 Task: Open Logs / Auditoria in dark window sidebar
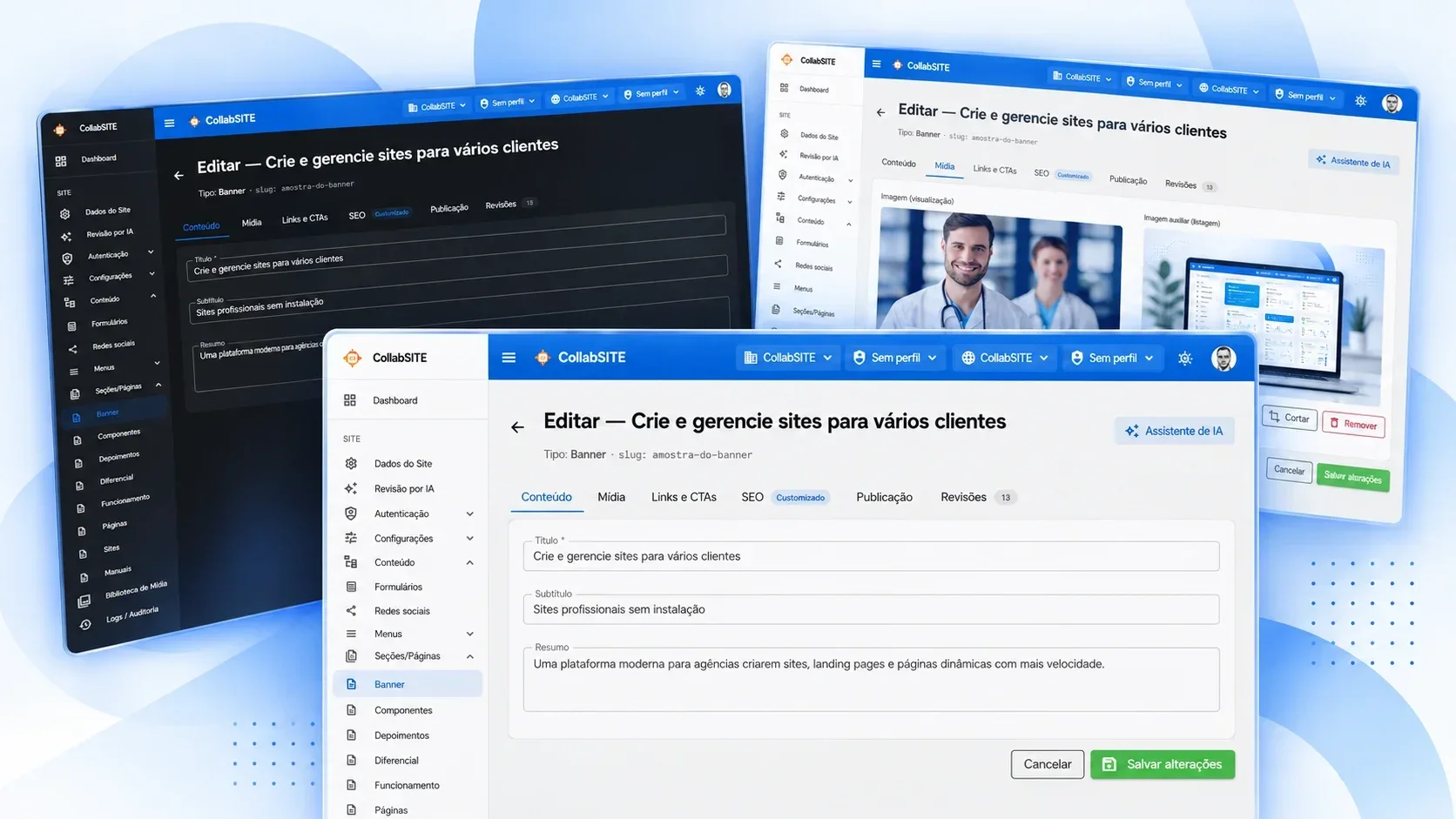[122, 618]
